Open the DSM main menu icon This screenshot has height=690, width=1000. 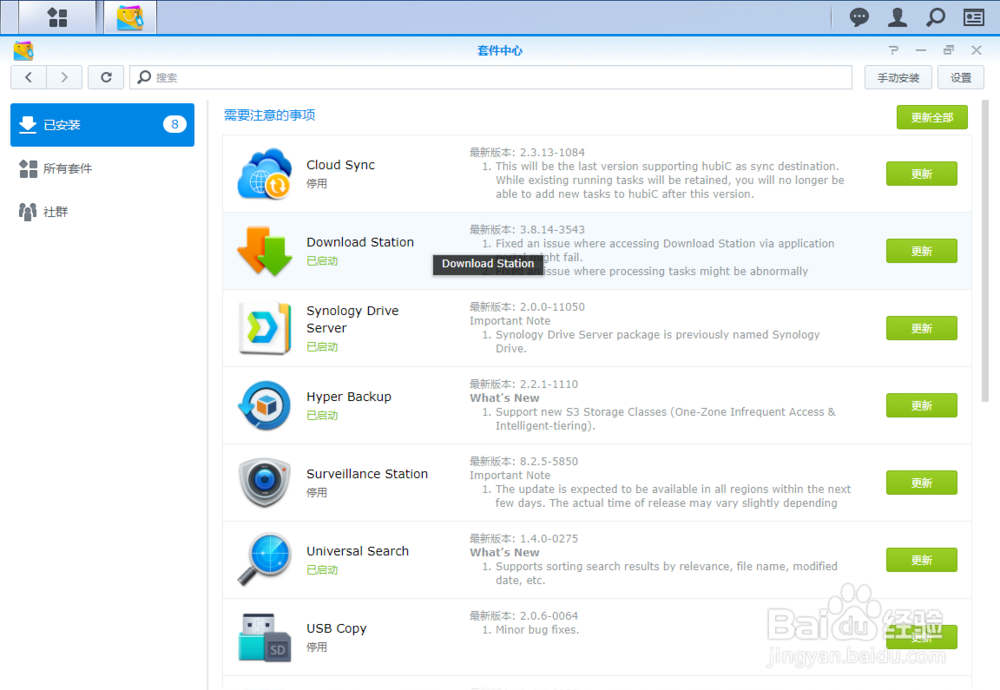click(57, 17)
